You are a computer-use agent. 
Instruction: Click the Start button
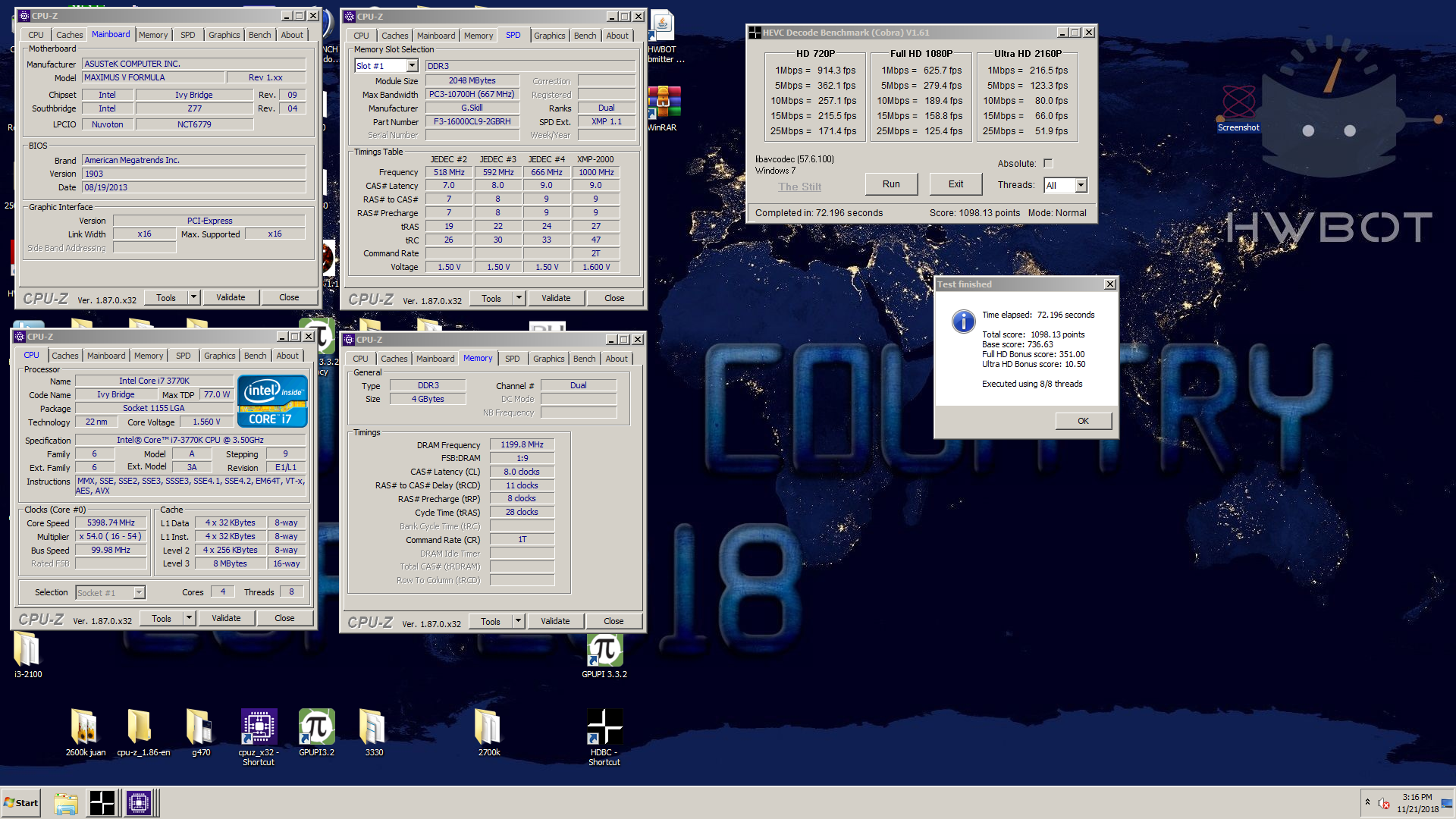click(x=20, y=802)
